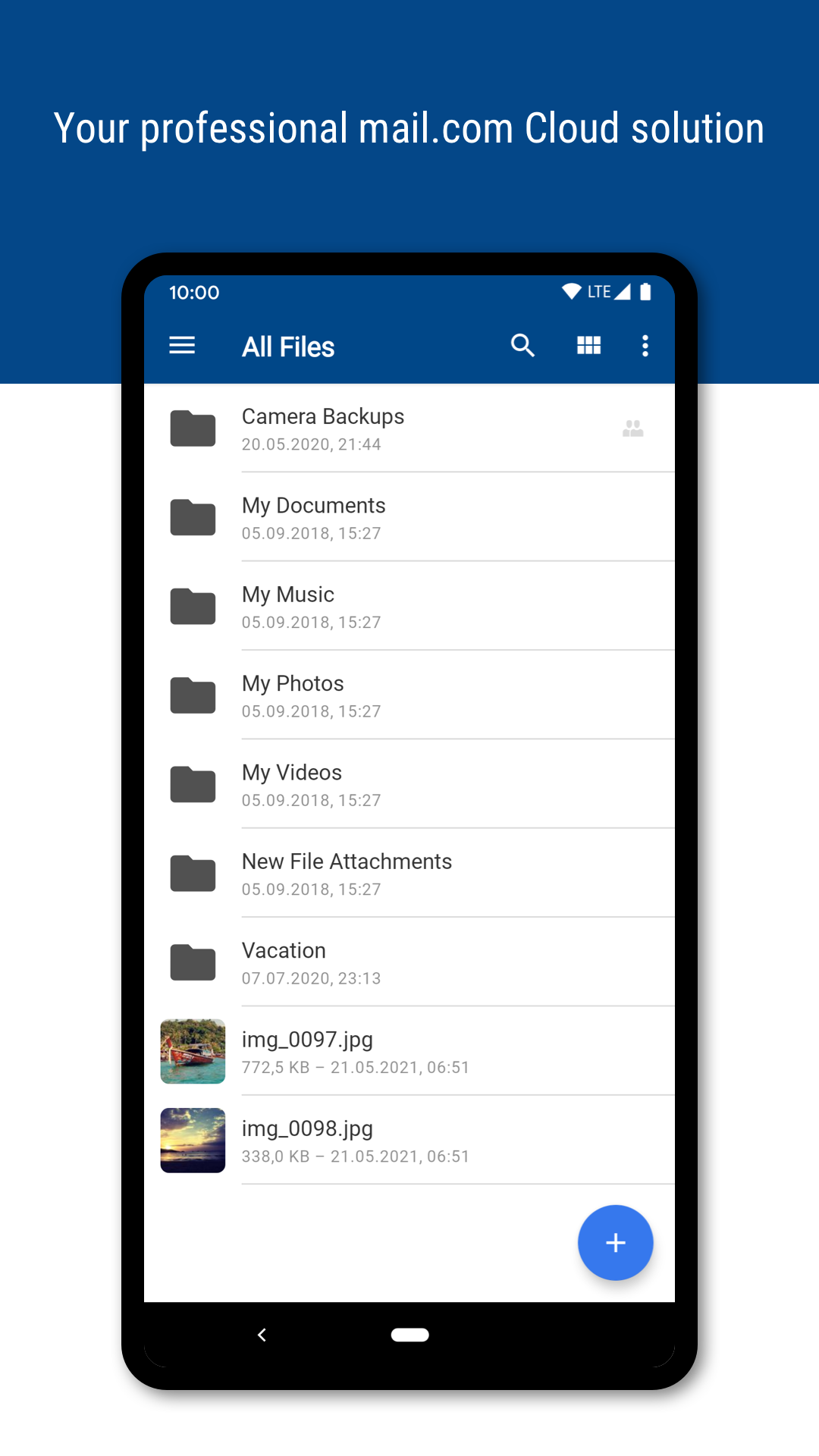The height and width of the screenshot is (1456, 819).
Task: Click the 772,5 KB file size text
Action: click(276, 1068)
